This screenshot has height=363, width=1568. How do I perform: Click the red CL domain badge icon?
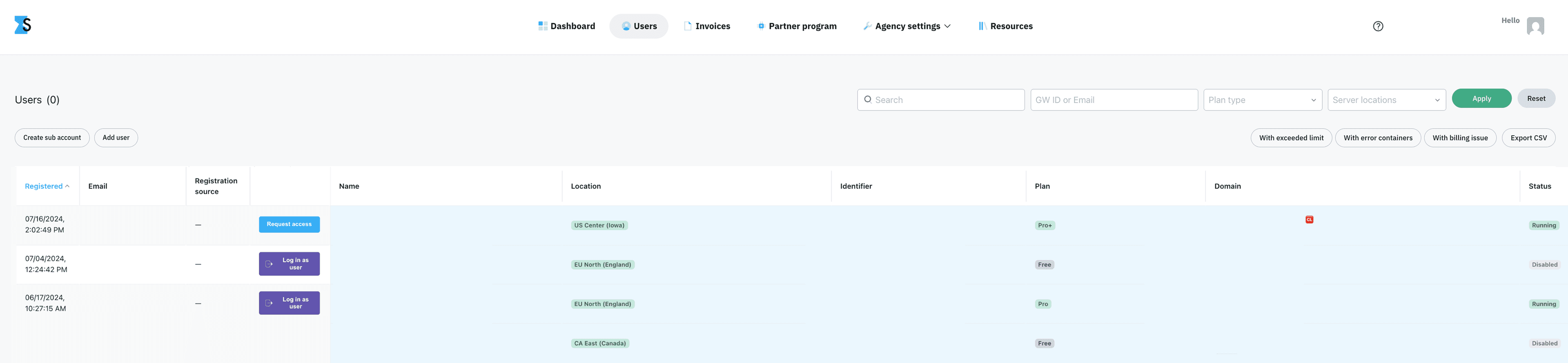pos(1309,220)
